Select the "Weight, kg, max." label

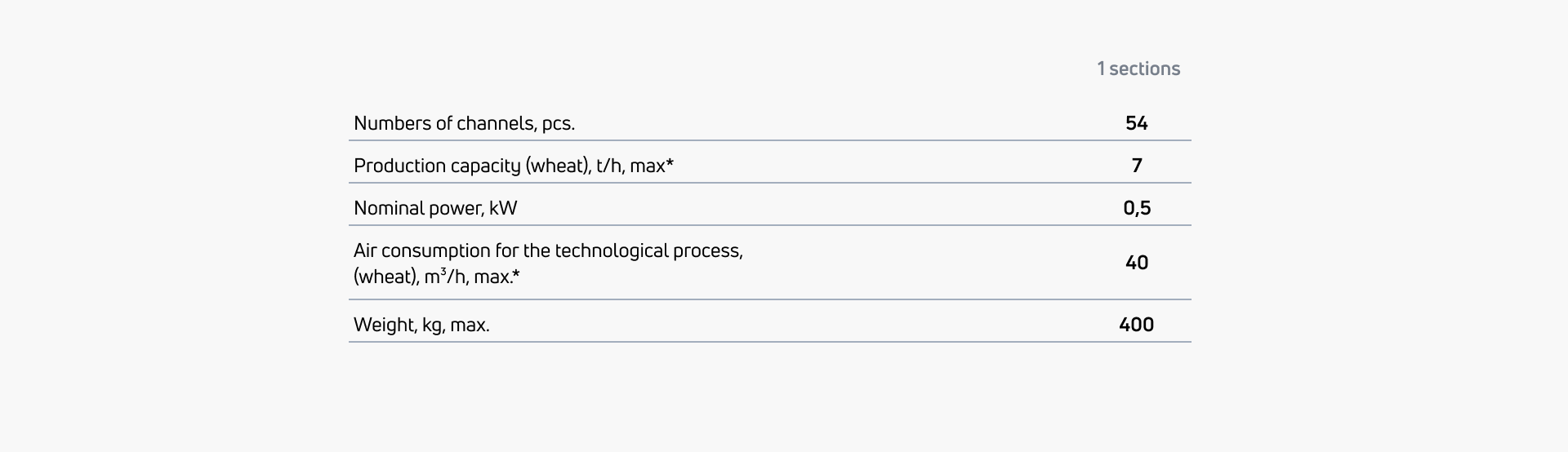(421, 325)
